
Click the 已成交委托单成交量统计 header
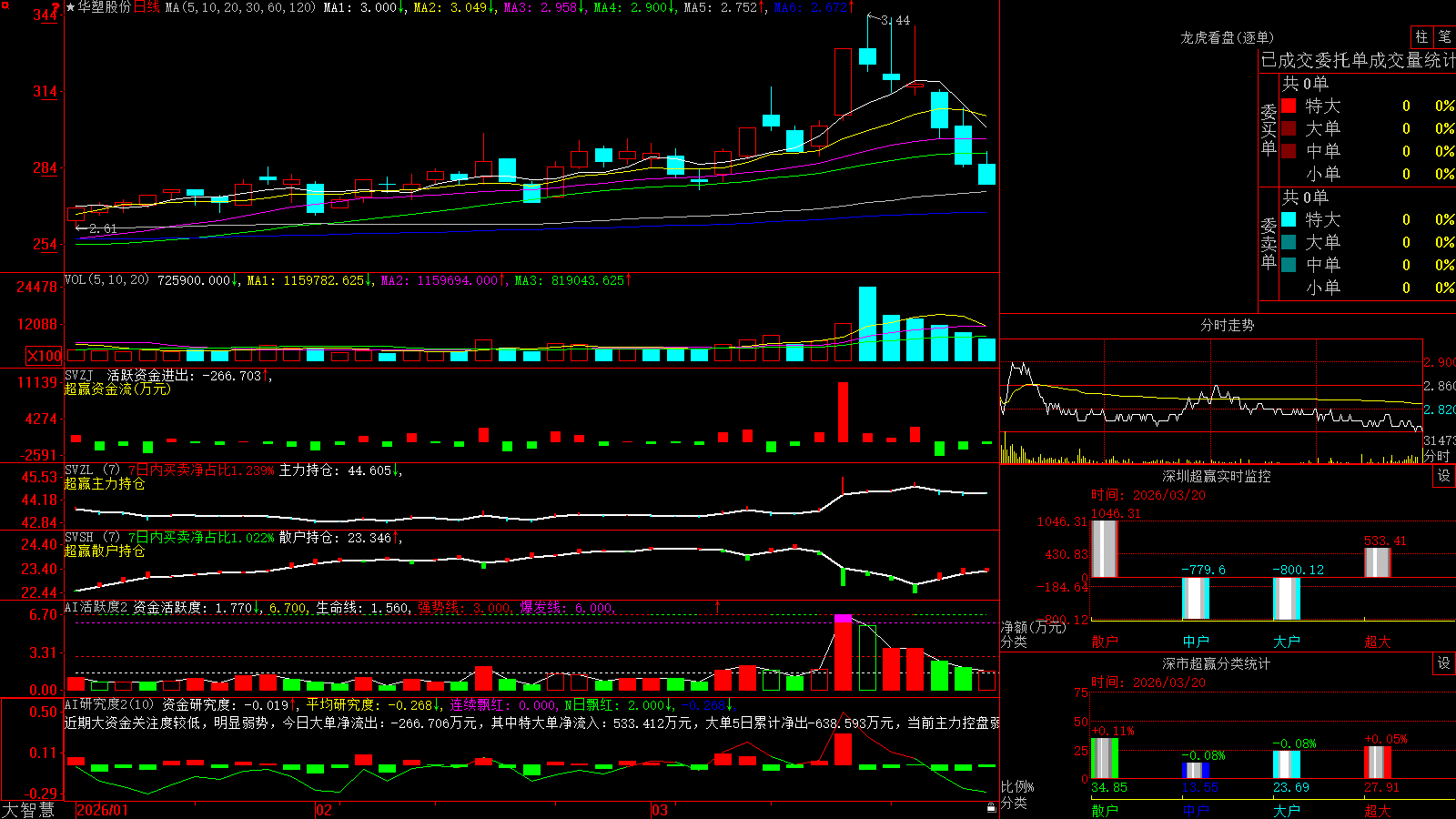(1358, 60)
